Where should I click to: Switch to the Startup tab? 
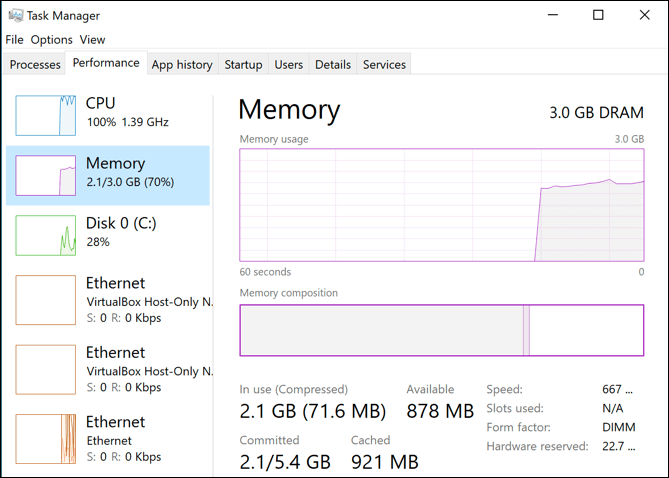coord(243,65)
